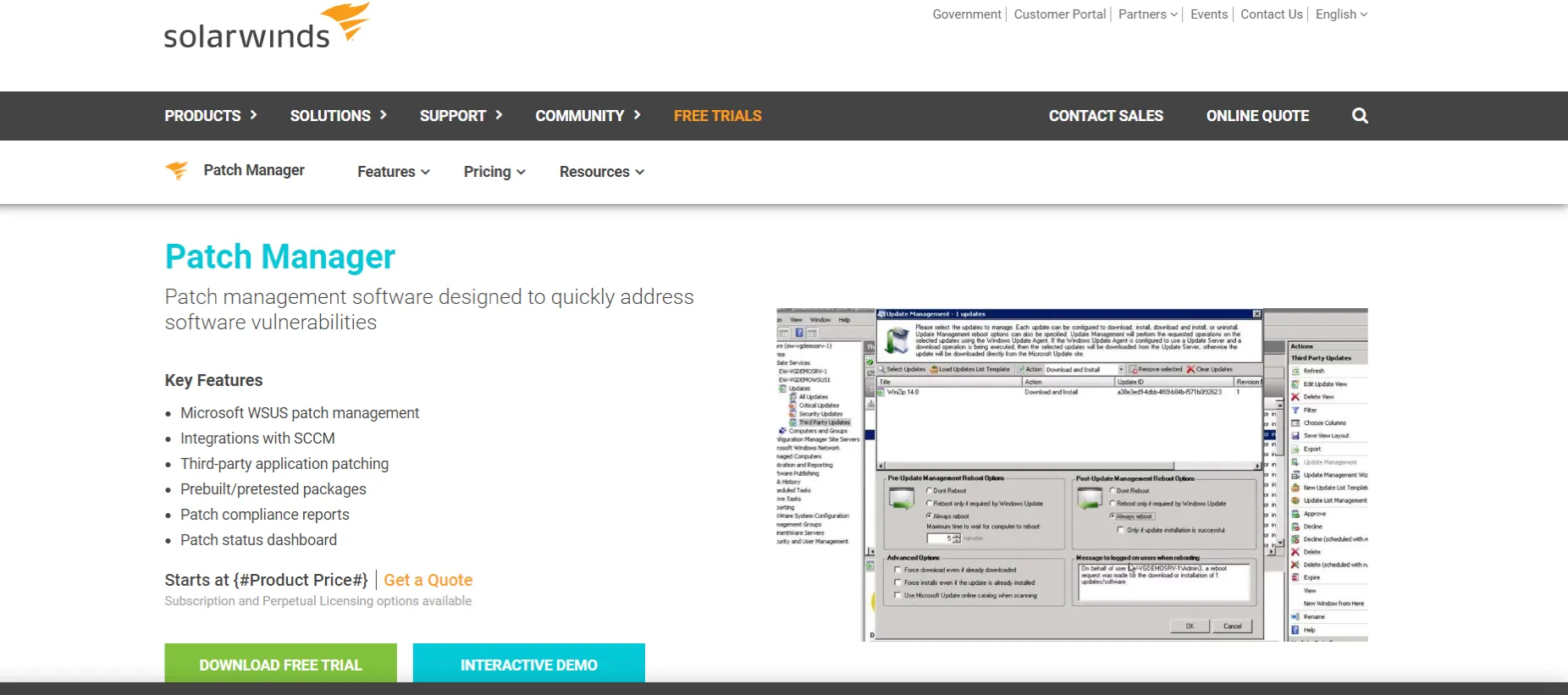Open the SUPPORT menu
Image resolution: width=1568 pixels, height=695 pixels.
pos(461,116)
